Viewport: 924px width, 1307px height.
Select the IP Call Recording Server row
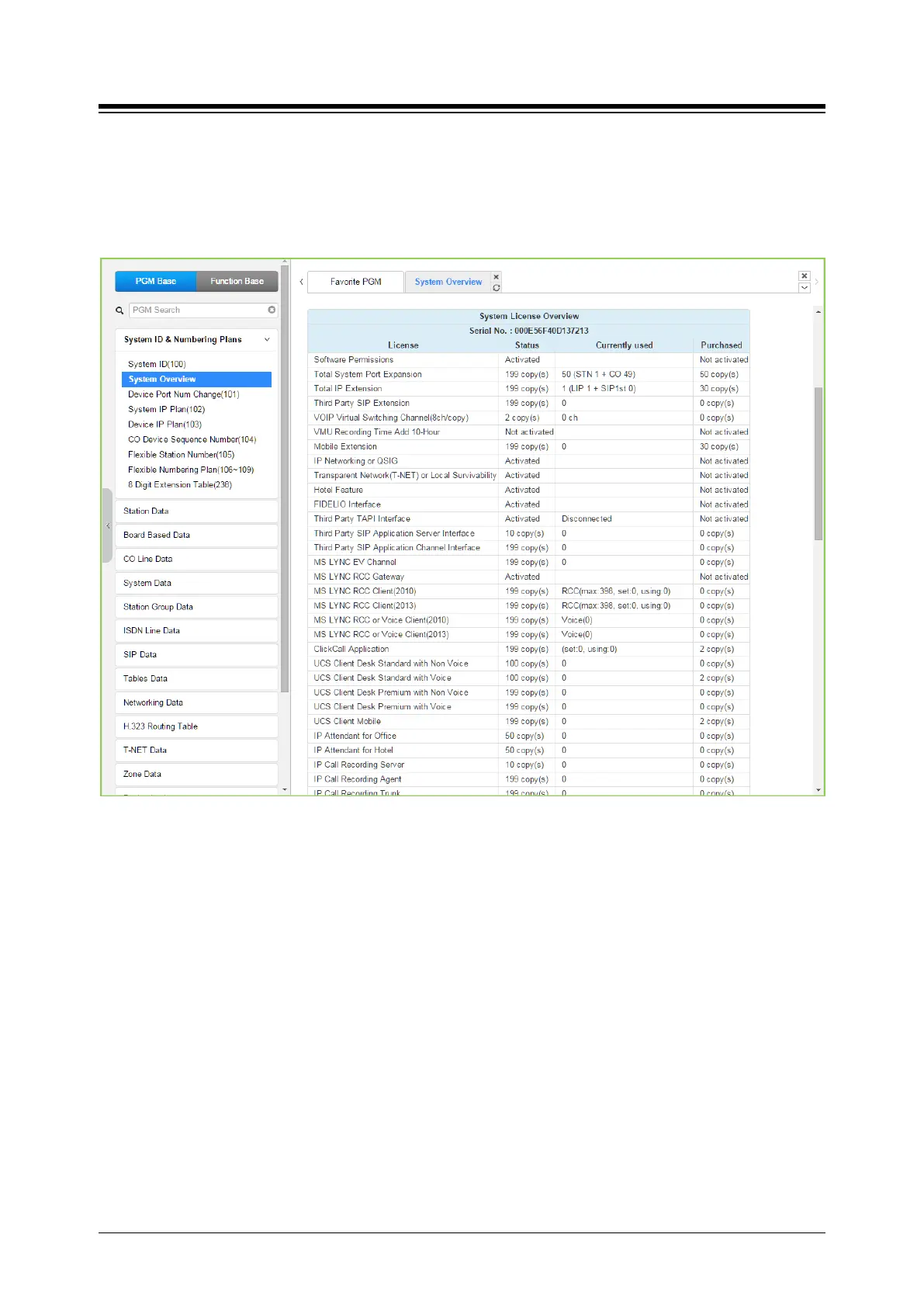pyautogui.click(x=528, y=765)
